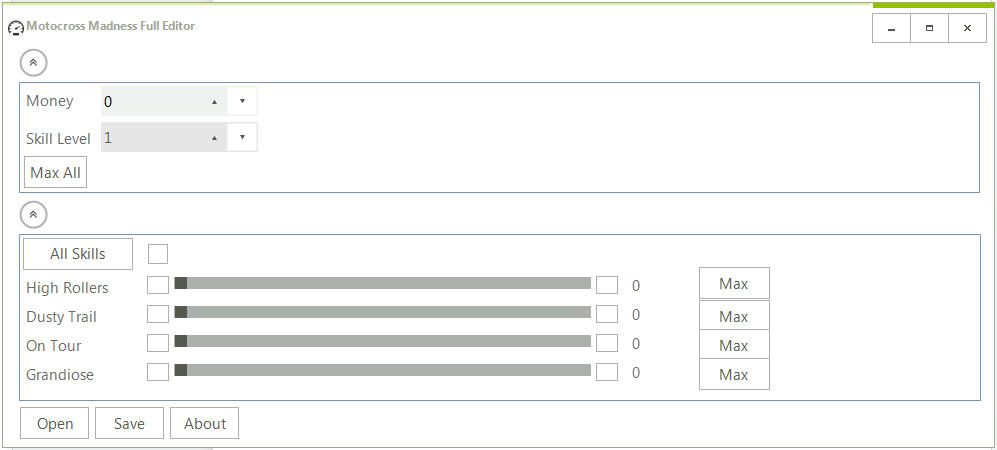997x450 pixels.
Task: Tick the checkbox beside All Skills
Action: (x=158, y=254)
